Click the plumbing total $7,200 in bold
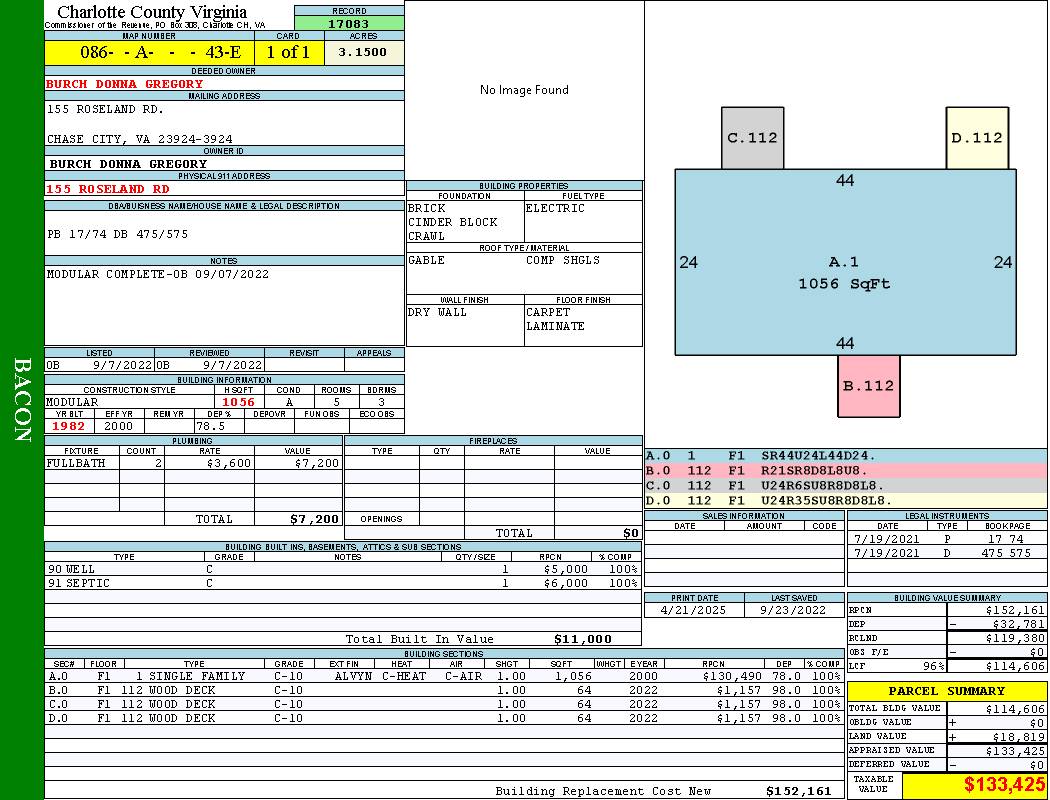 pyautogui.click(x=315, y=519)
